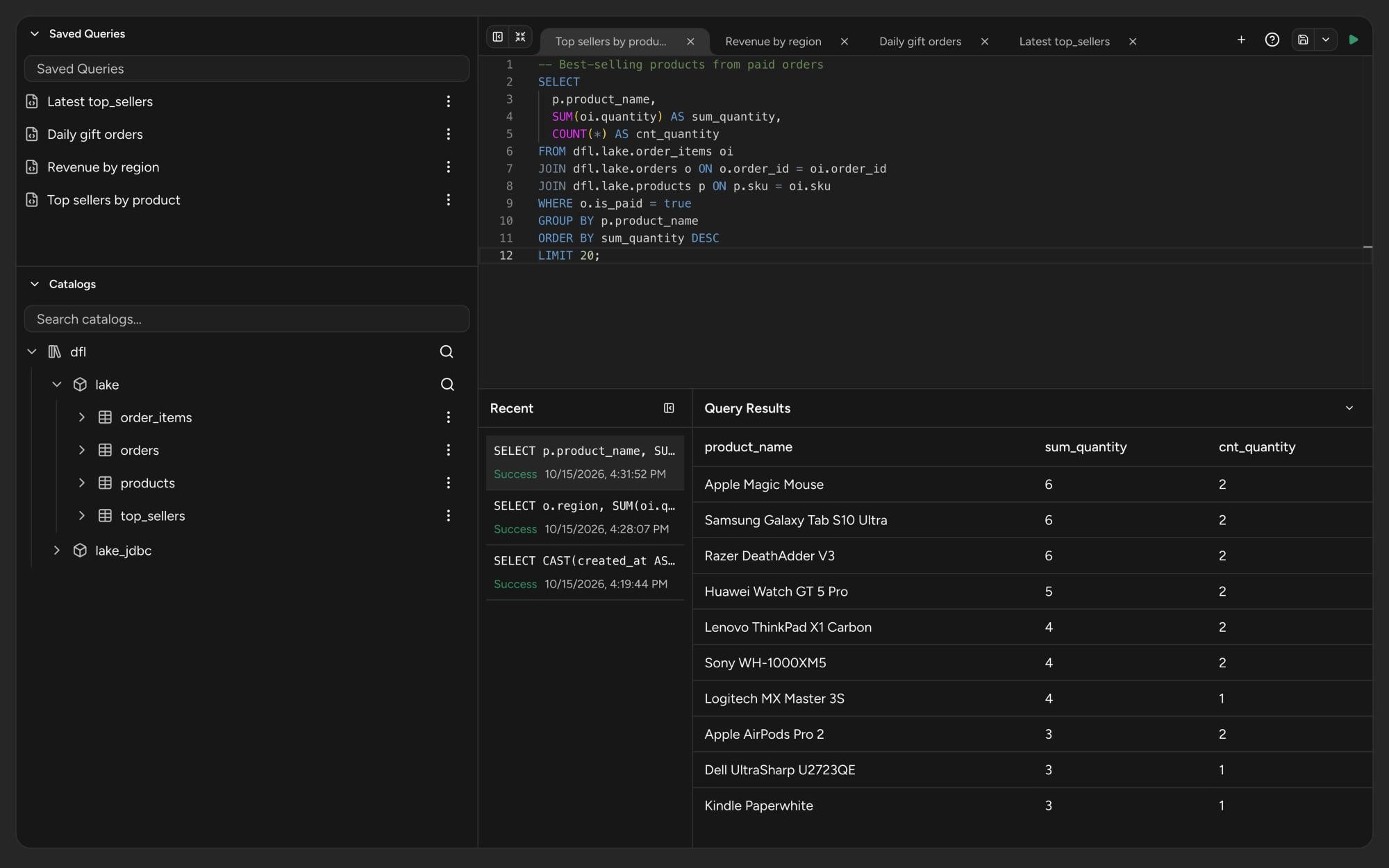Image resolution: width=1389 pixels, height=868 pixels.
Task: Switch to the Daily gift orders tab
Action: pyautogui.click(x=920, y=42)
